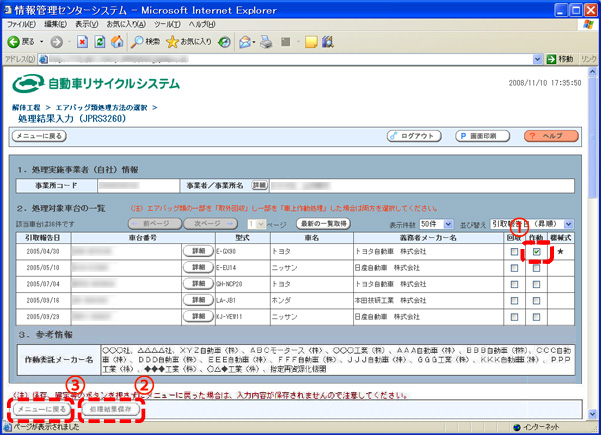This screenshot has width=601, height=435.
Task: Click the bottom メニューに戻る button
Action: click(42, 409)
